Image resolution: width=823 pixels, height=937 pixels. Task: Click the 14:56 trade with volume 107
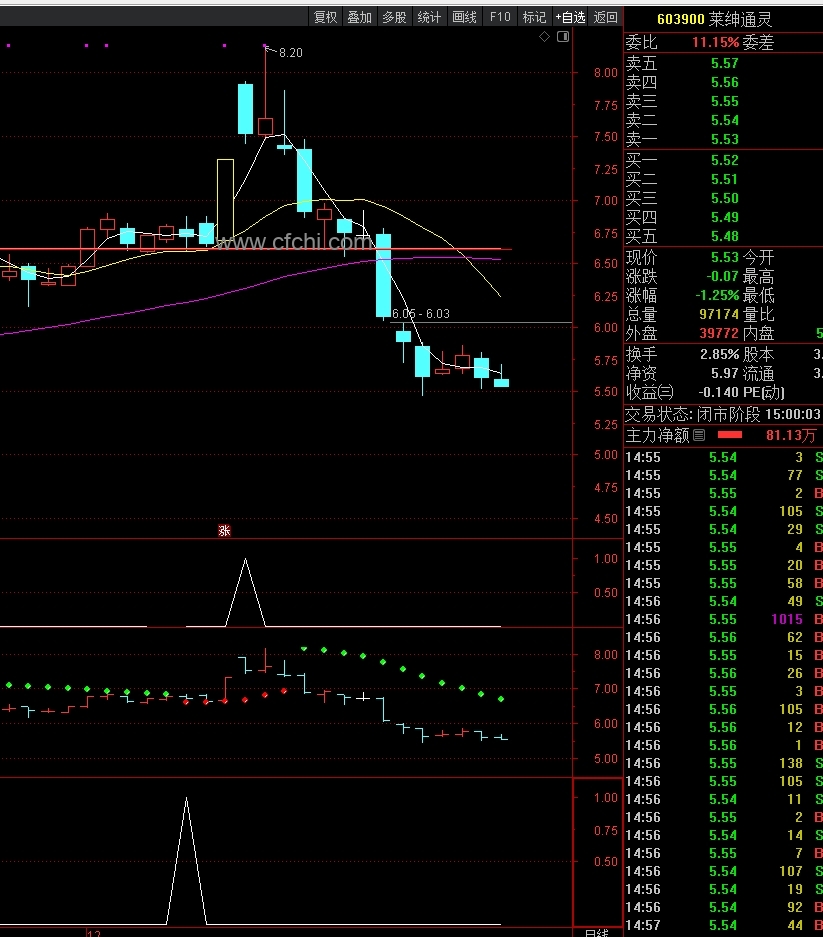(723, 871)
